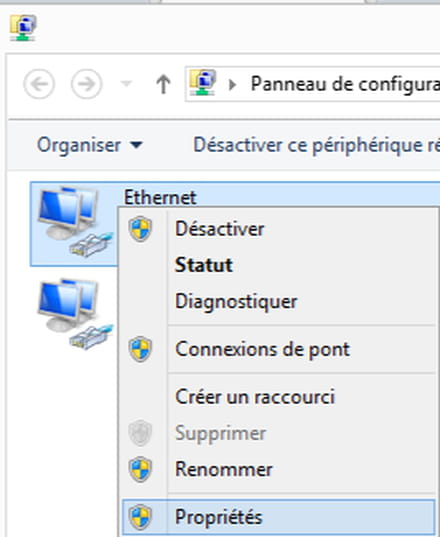This screenshot has height=537, width=440.
Task: Click Désactiver ce périphérique réseau toolbar button
Action: coord(316,145)
